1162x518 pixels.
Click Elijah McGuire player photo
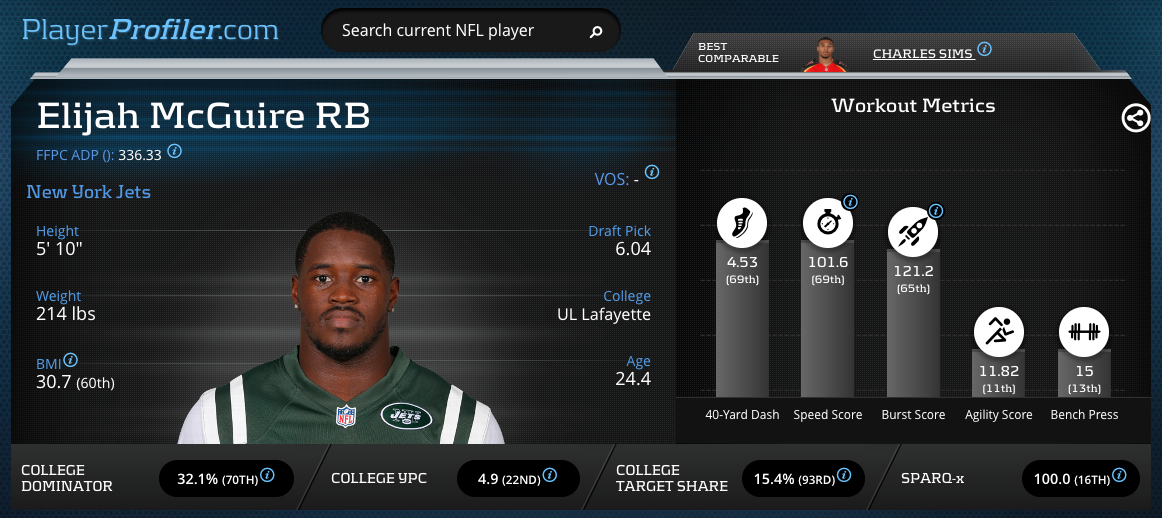point(341,328)
